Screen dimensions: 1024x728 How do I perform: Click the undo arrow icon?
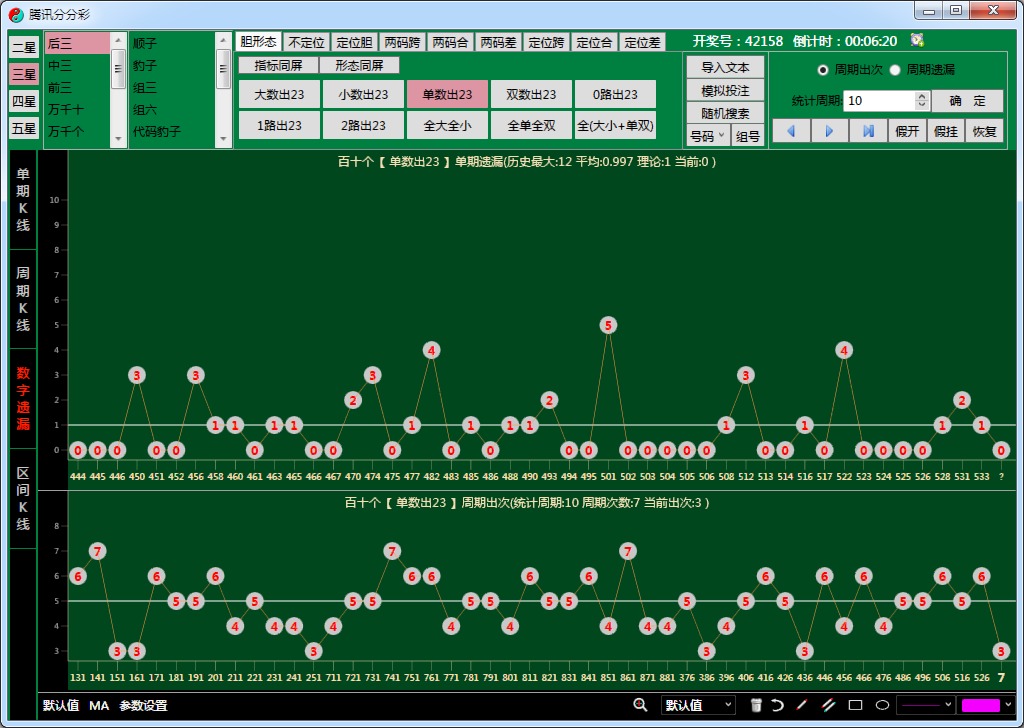point(777,705)
